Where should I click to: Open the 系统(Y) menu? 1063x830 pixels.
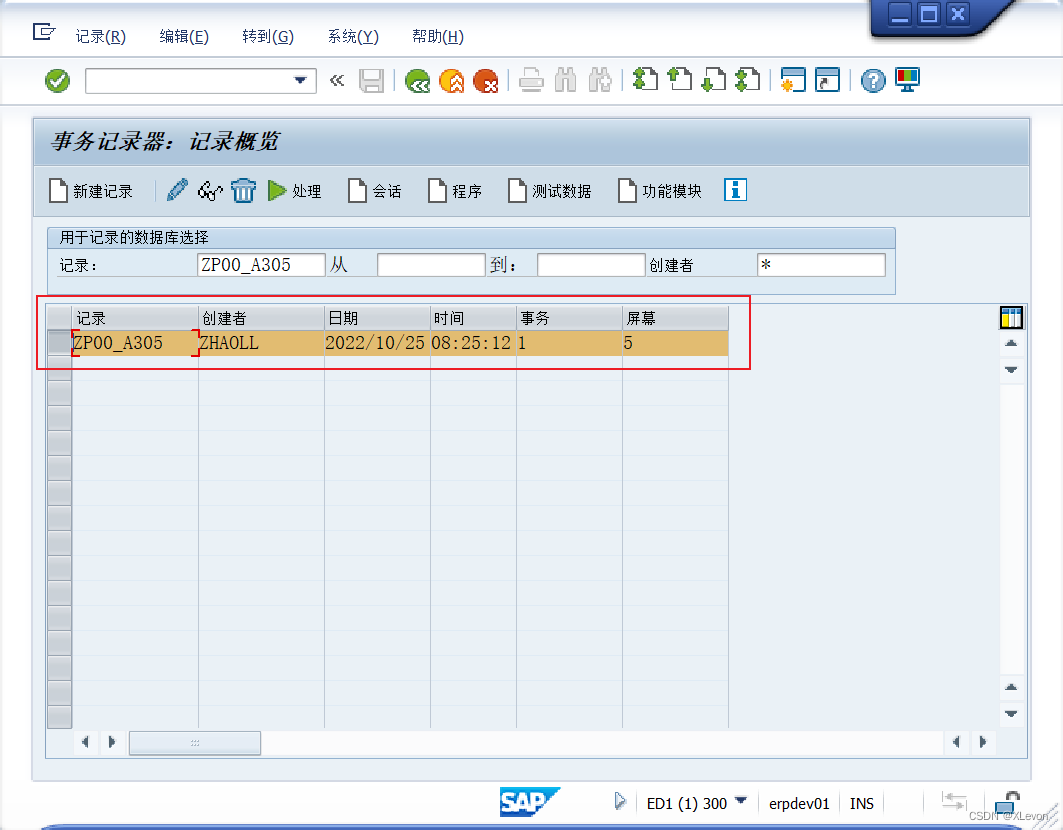coord(351,36)
